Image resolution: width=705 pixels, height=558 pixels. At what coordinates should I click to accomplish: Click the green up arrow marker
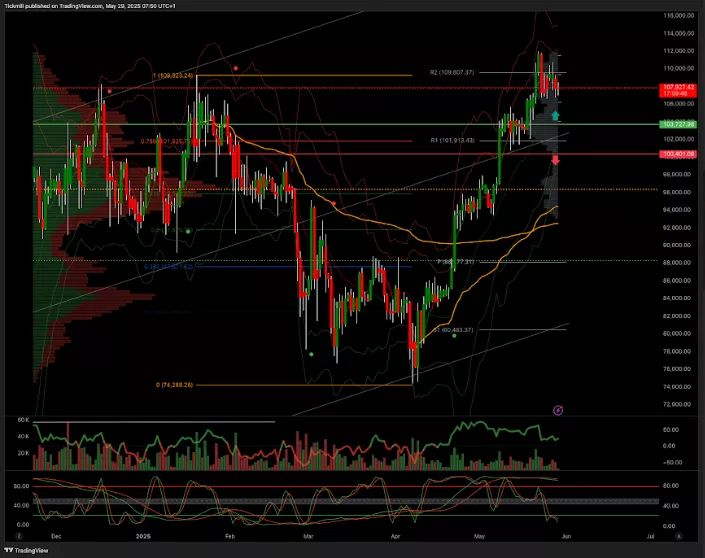[x=555, y=117]
